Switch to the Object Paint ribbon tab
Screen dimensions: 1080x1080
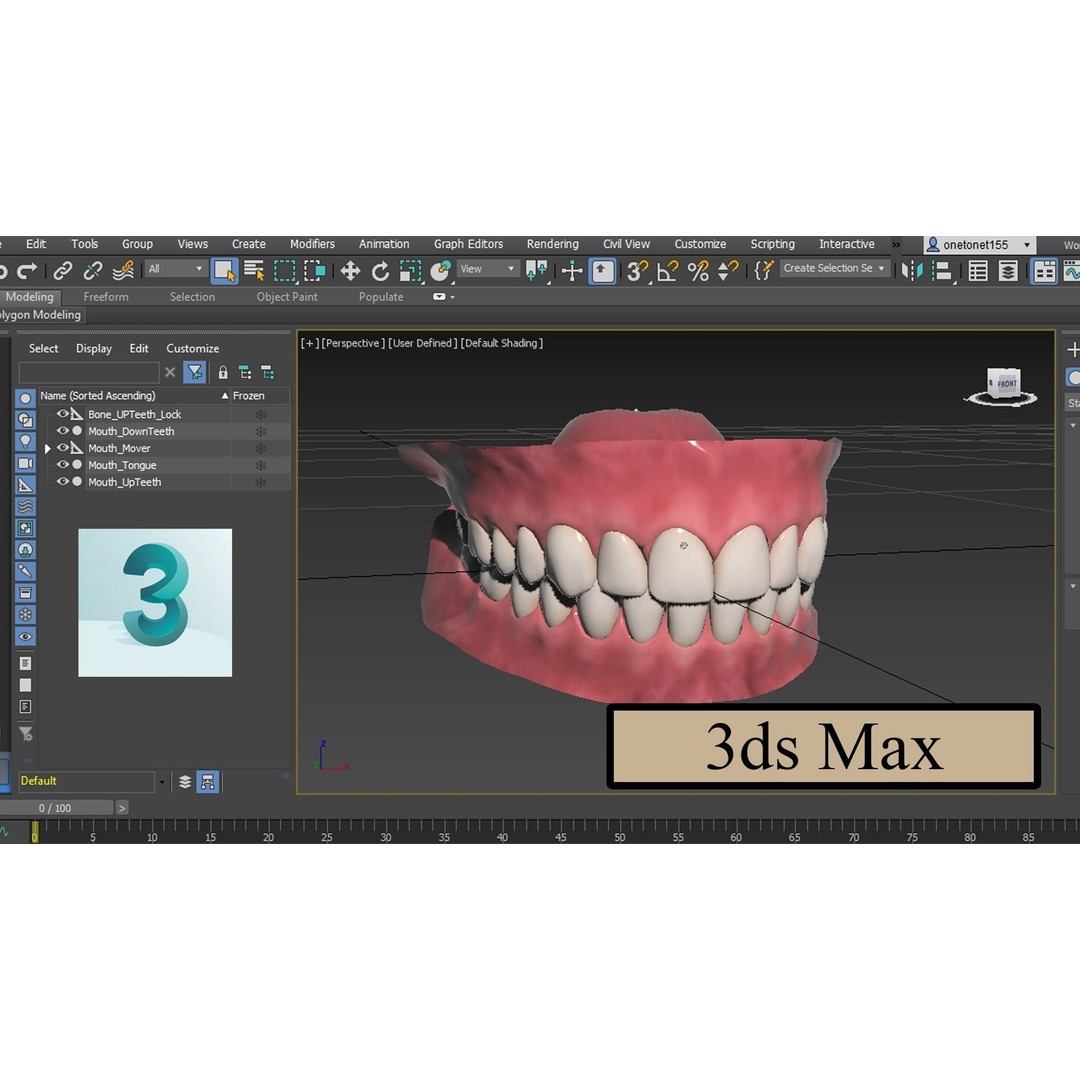tap(287, 297)
